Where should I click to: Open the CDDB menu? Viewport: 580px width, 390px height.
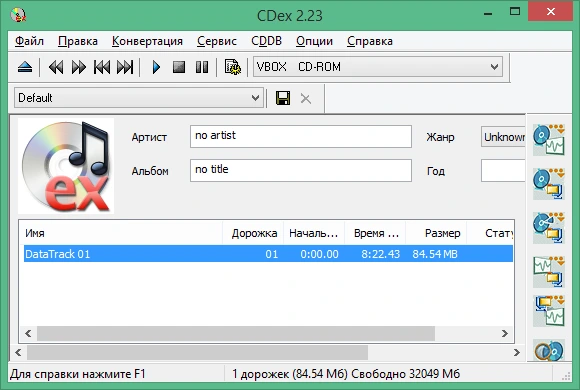[266, 41]
